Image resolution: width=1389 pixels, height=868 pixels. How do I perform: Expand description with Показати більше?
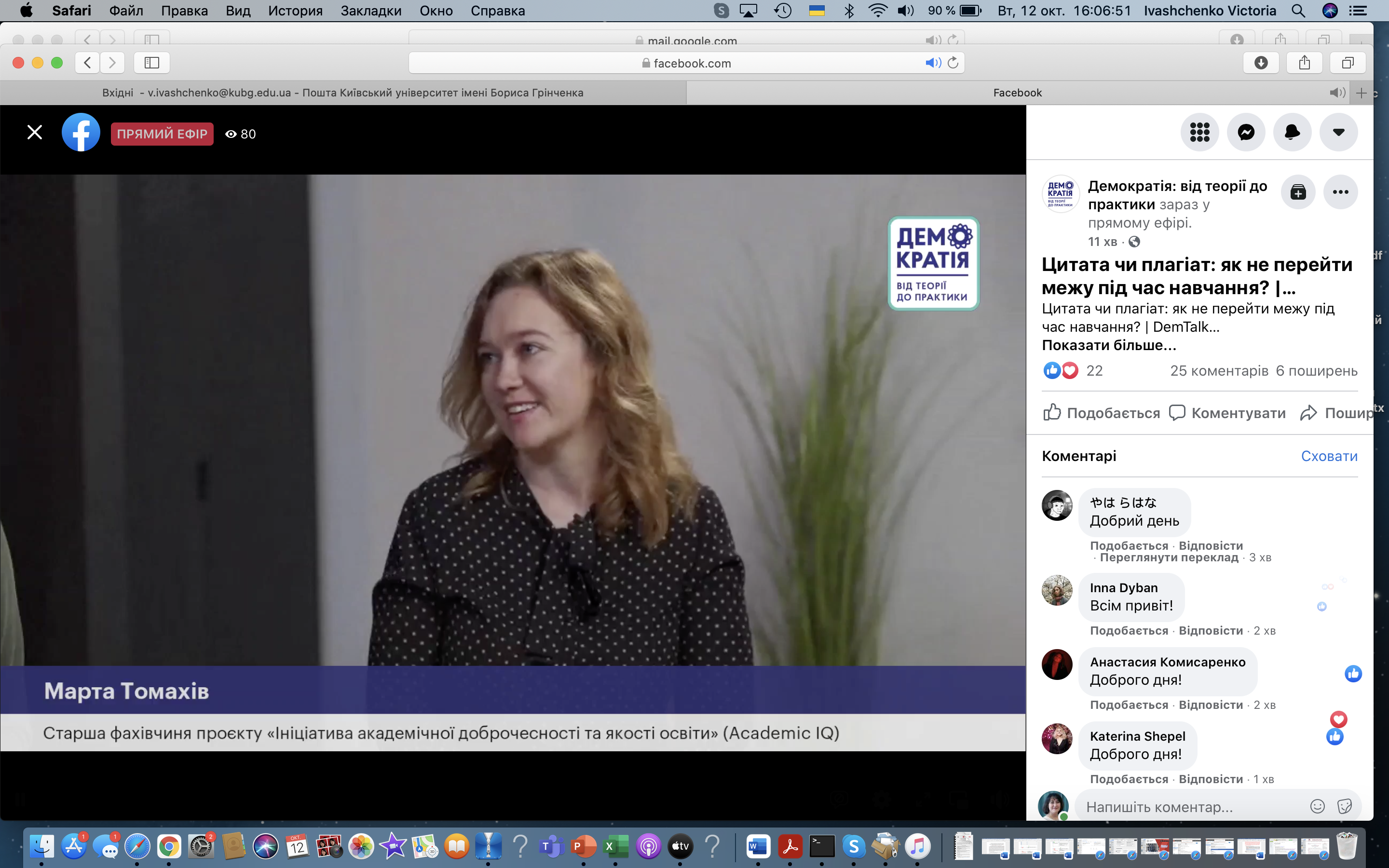(1108, 345)
